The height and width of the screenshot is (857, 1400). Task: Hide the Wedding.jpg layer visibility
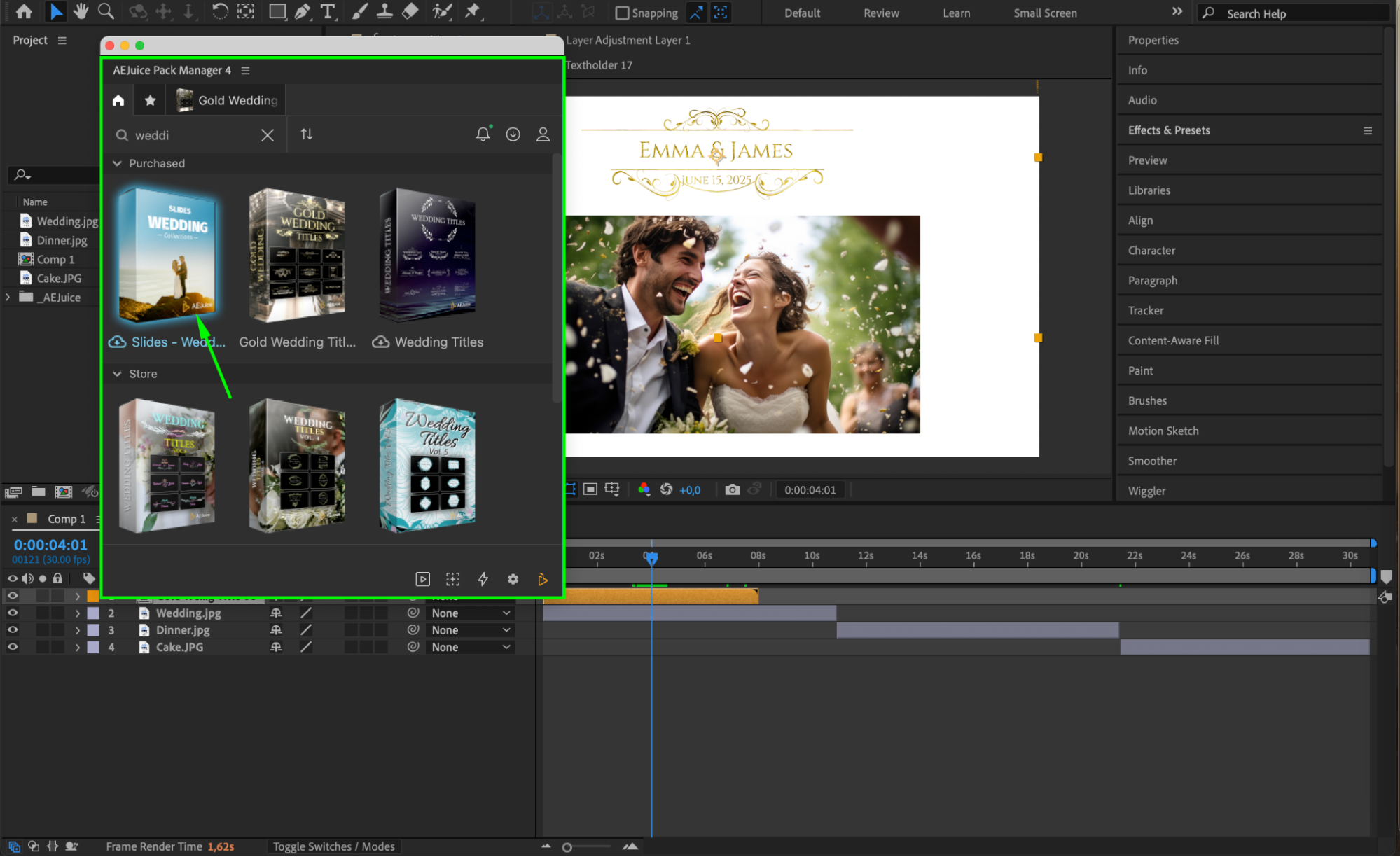[13, 613]
